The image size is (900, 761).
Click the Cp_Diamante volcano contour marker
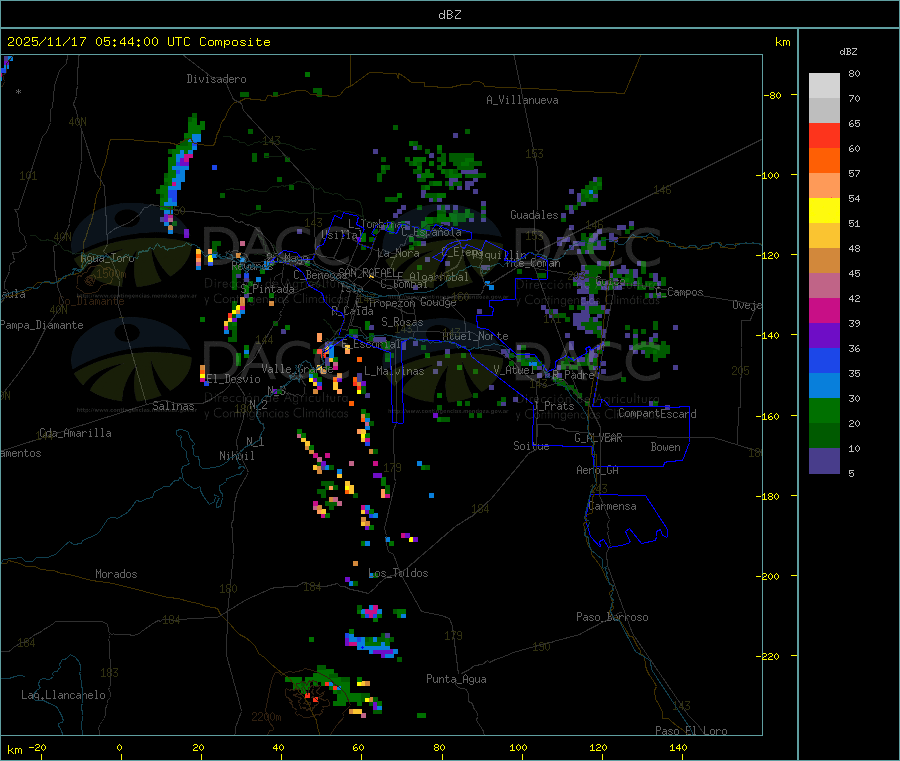[x=90, y=281]
